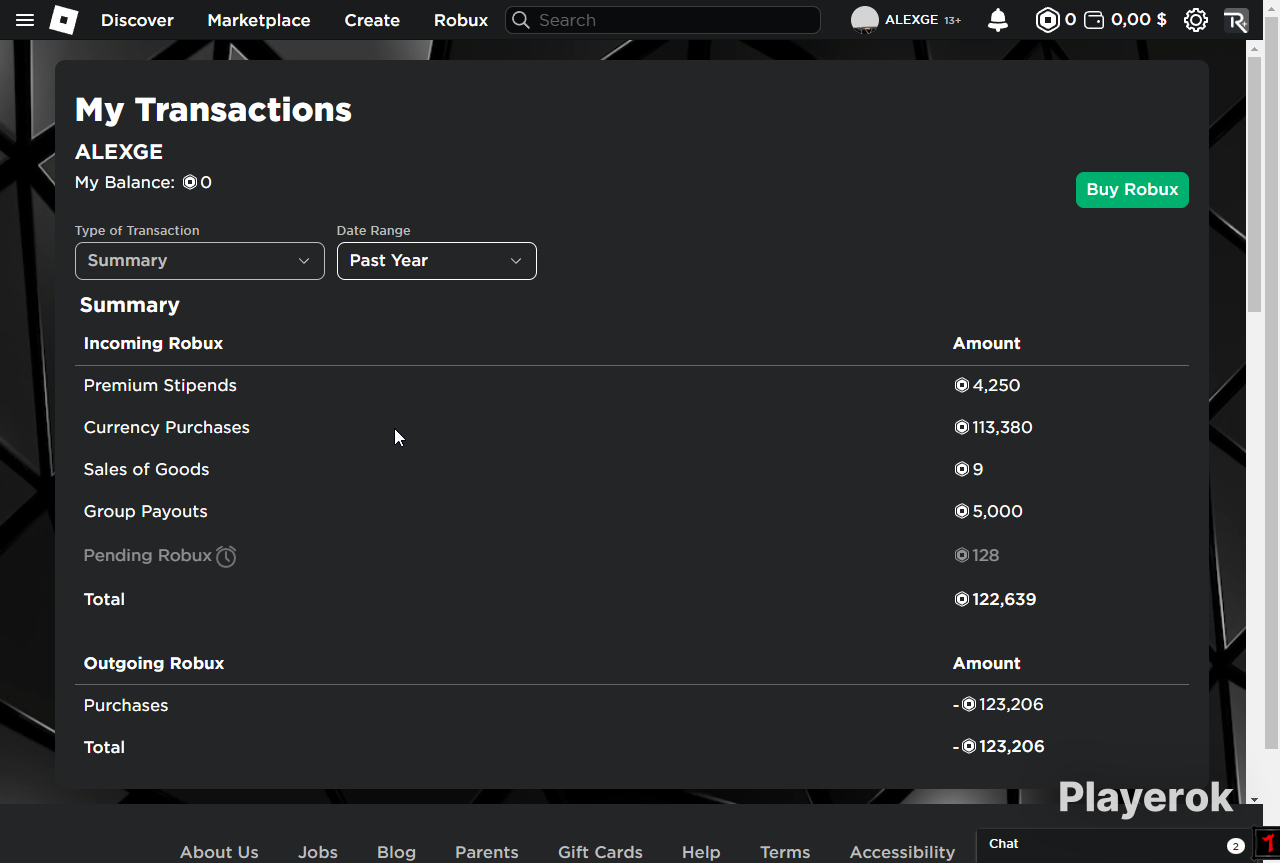Screen dimensions: 1280x863
Task: Open the wallet balance icon
Action: [x=1095, y=20]
